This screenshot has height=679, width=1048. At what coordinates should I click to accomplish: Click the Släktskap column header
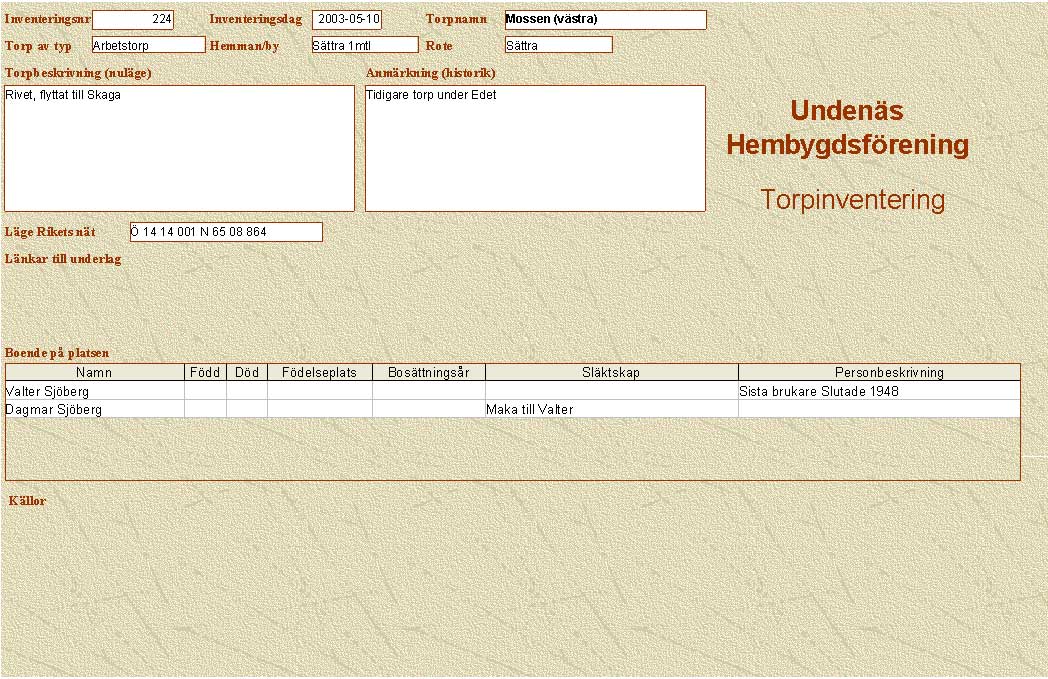pyautogui.click(x=611, y=373)
